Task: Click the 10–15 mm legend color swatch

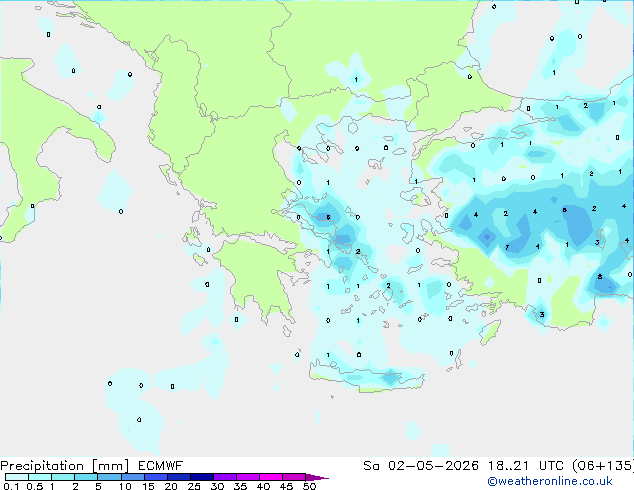Action: tap(132, 477)
